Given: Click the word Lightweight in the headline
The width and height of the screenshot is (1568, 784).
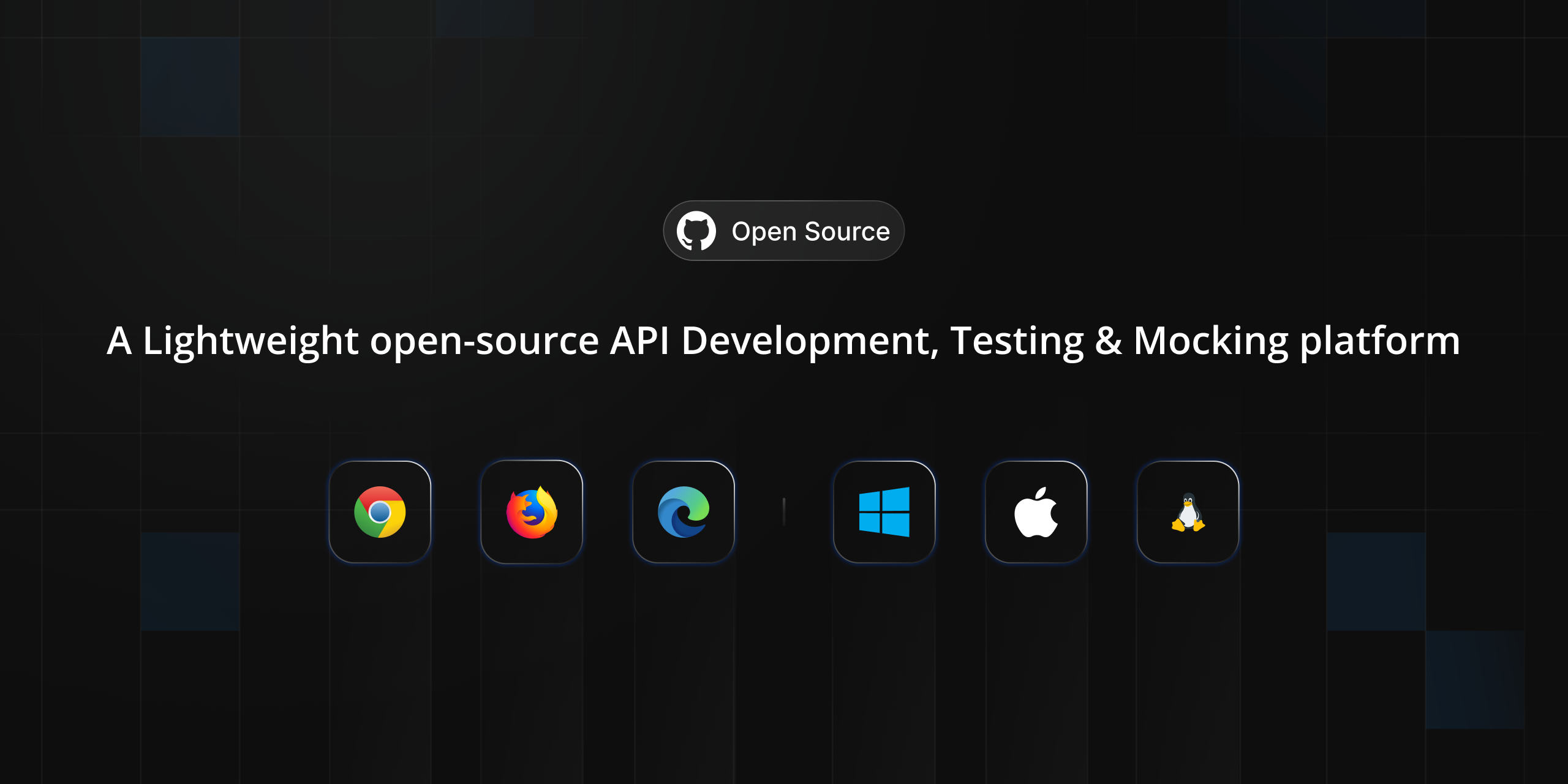Looking at the screenshot, I should tap(250, 341).
